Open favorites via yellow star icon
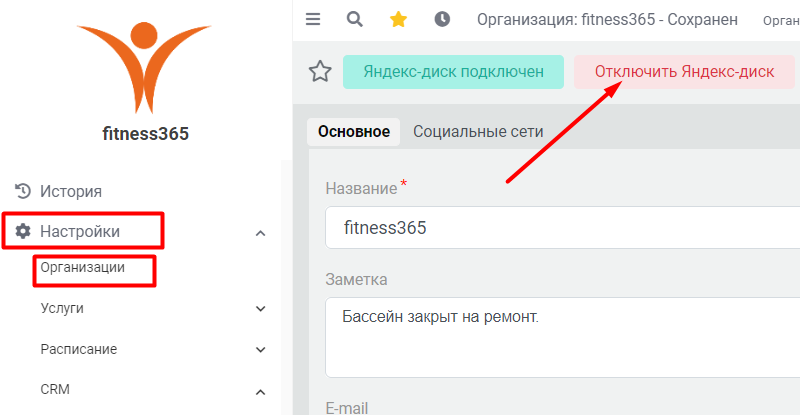The image size is (800, 415). 398,19
